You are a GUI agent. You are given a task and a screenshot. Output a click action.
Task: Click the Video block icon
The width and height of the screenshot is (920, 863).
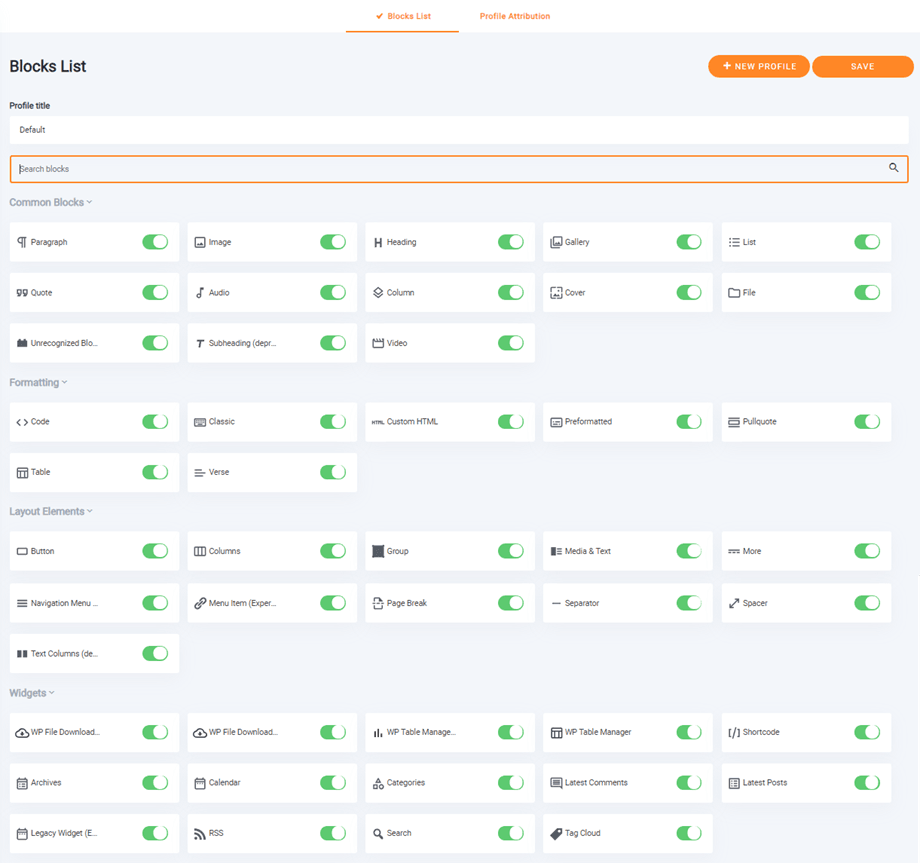tap(378, 343)
